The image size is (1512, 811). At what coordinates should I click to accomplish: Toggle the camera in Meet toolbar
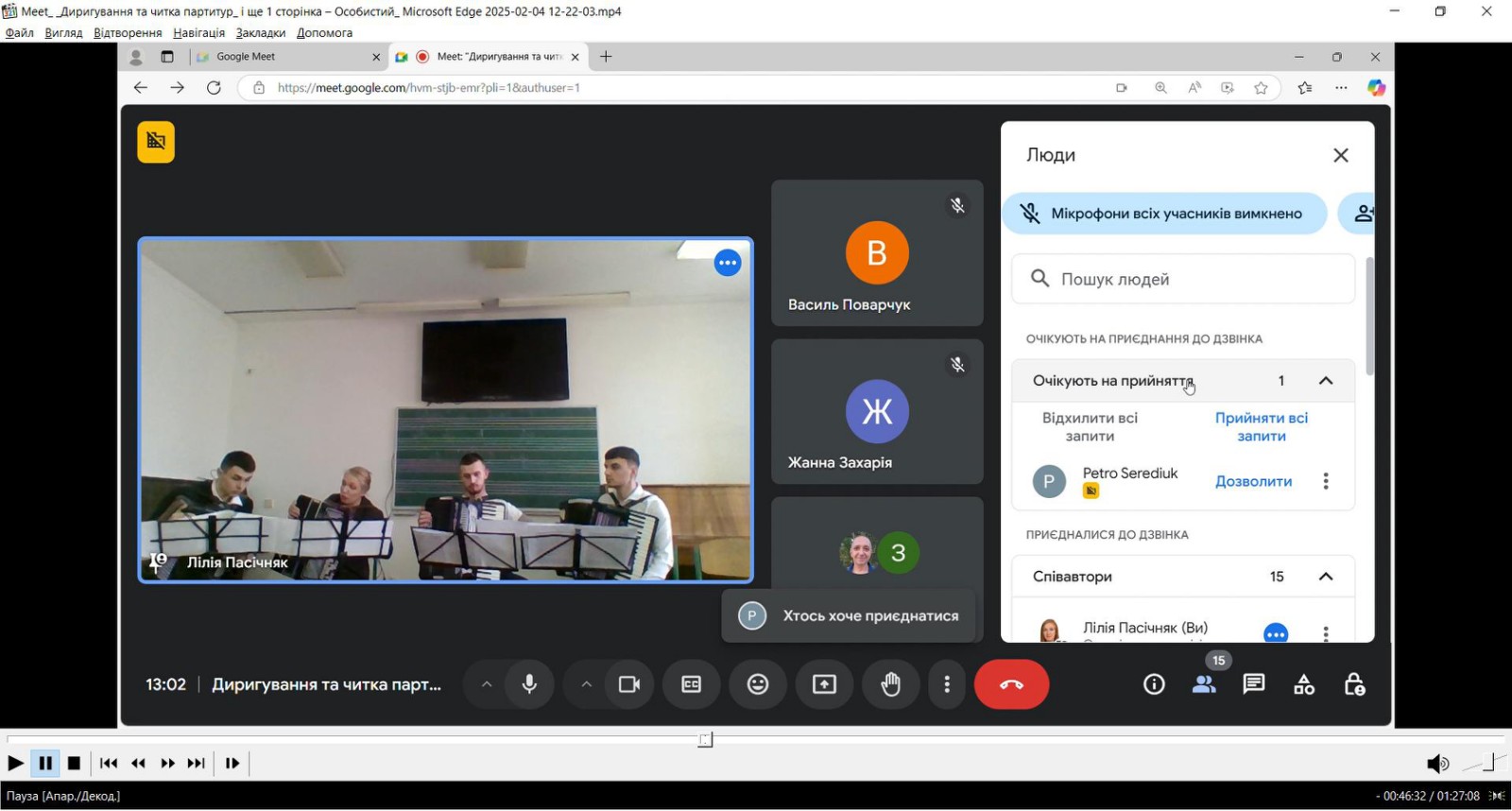coord(629,684)
